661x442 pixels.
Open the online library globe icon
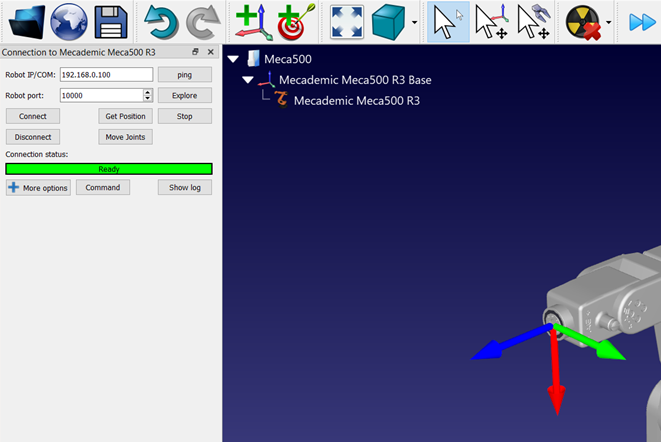click(68, 21)
